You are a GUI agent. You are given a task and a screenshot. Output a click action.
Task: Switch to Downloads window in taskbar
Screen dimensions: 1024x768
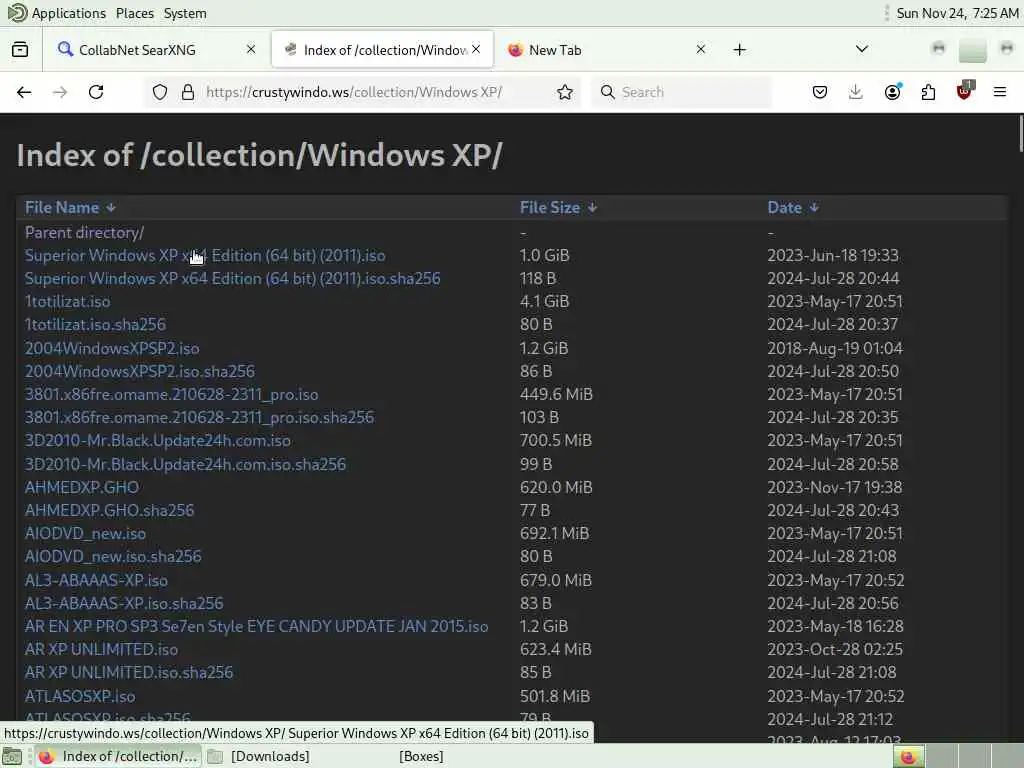pyautogui.click(x=259, y=756)
